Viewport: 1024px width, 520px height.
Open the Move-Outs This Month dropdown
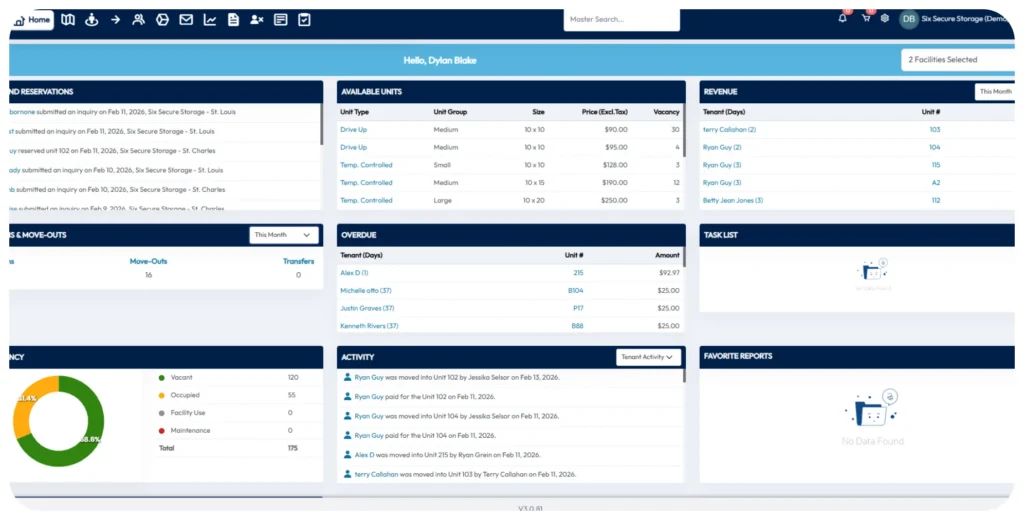(x=283, y=235)
